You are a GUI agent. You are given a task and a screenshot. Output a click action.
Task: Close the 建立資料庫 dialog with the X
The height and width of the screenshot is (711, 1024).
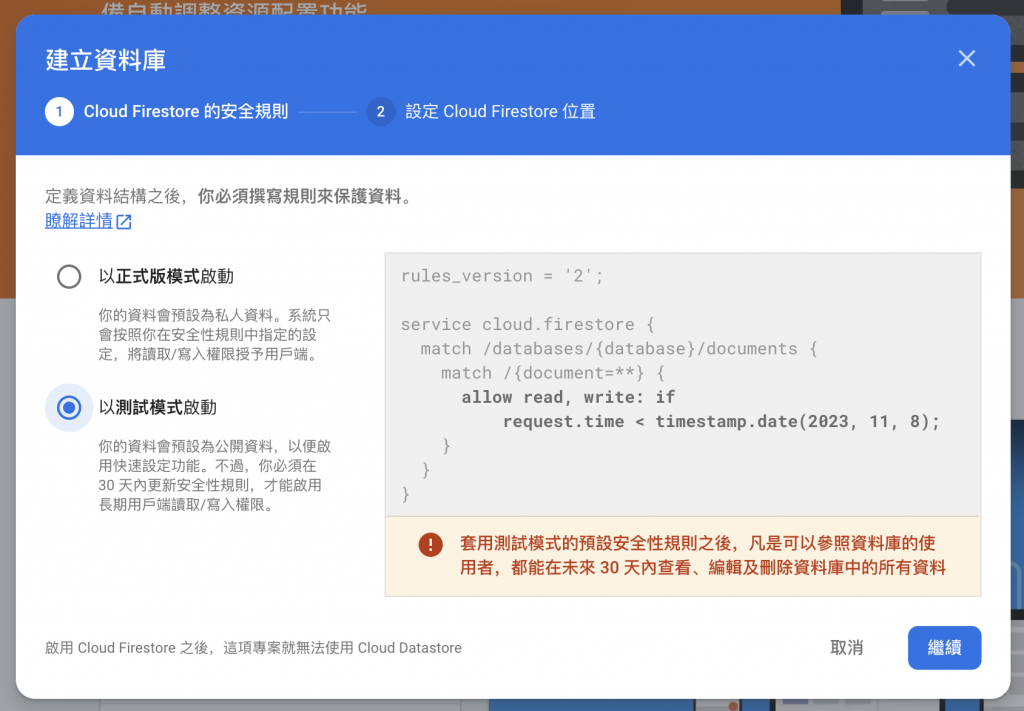tap(967, 59)
